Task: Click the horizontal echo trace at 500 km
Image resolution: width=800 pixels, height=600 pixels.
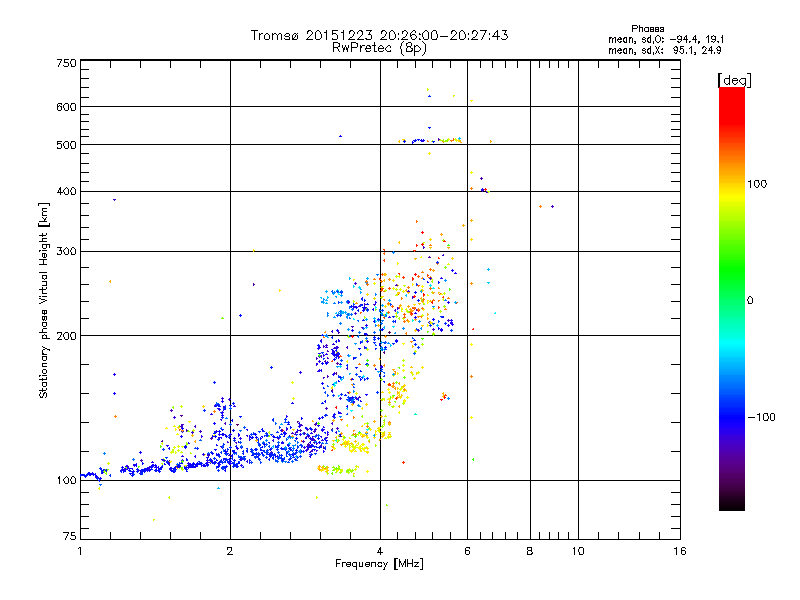Action: [430, 140]
